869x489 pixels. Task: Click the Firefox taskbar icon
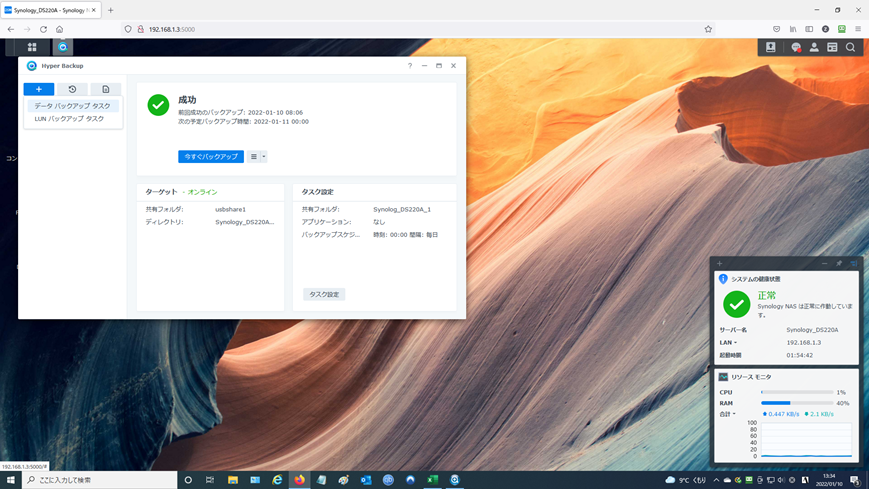pyautogui.click(x=299, y=480)
